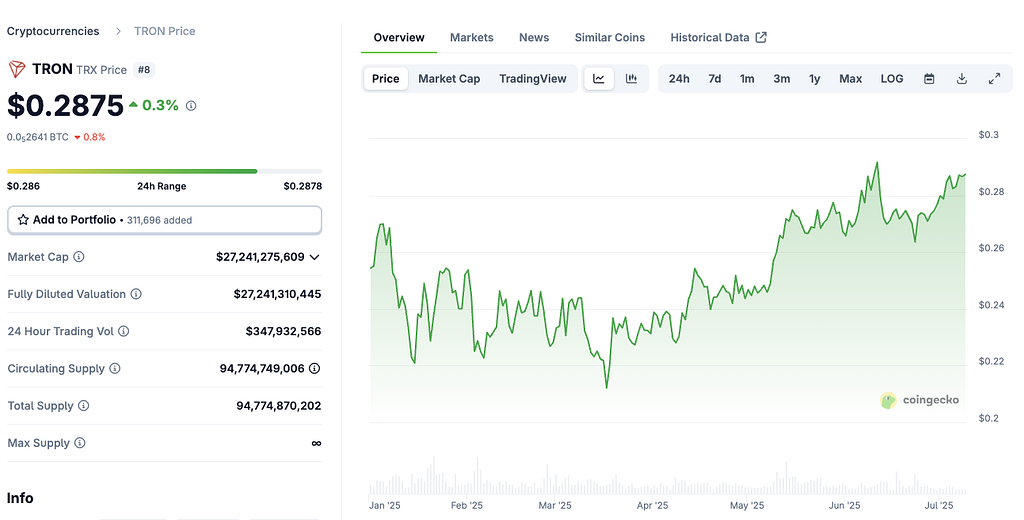Select the 24h time range
This screenshot has width=1024, height=520.
tap(679, 79)
